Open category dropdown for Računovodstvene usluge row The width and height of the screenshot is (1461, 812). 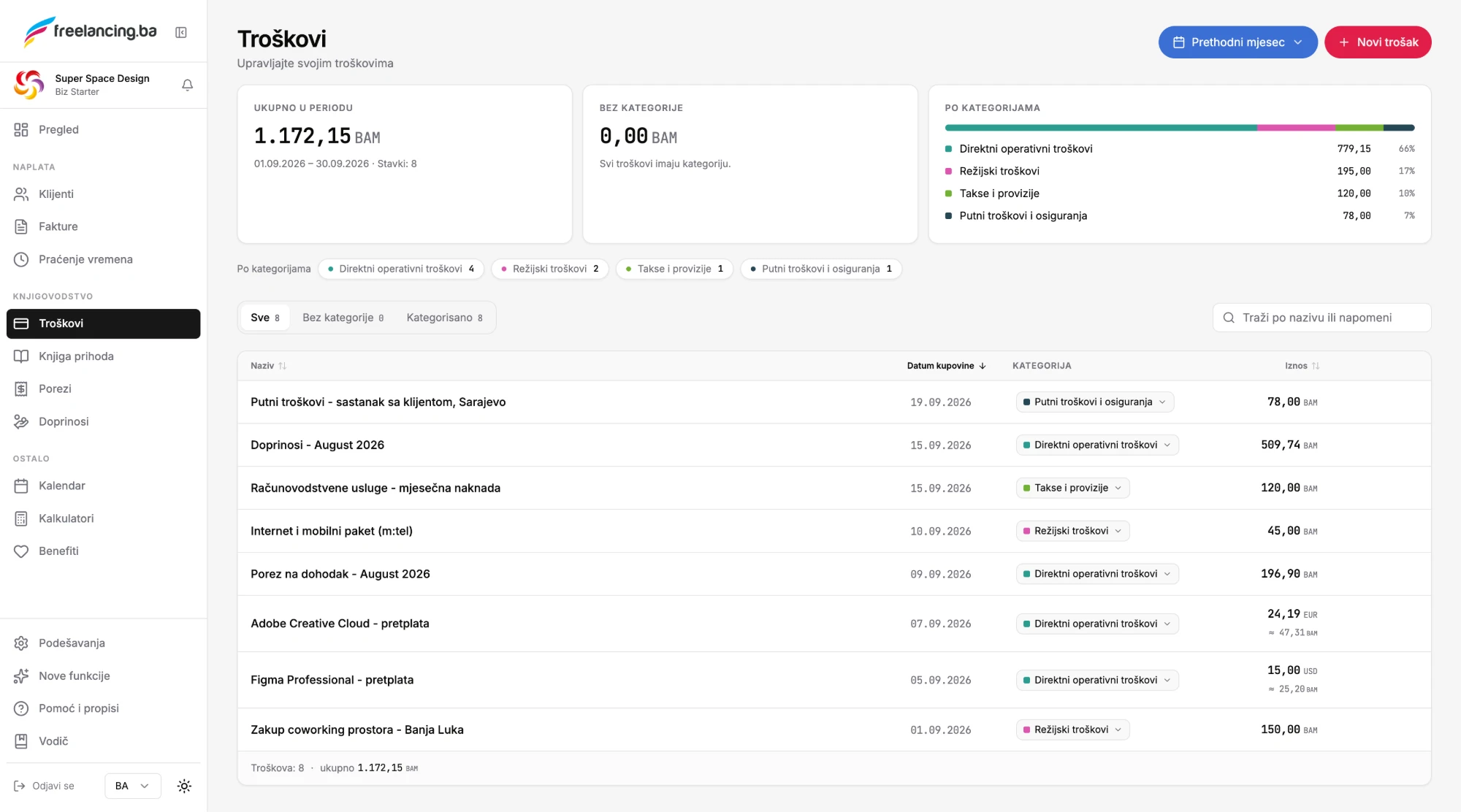(1072, 488)
